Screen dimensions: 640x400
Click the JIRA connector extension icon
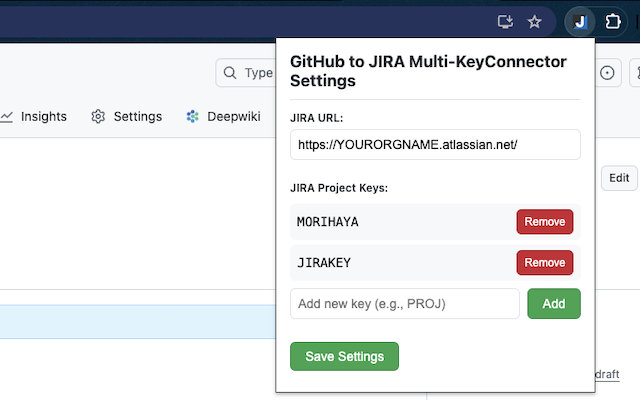click(x=580, y=22)
